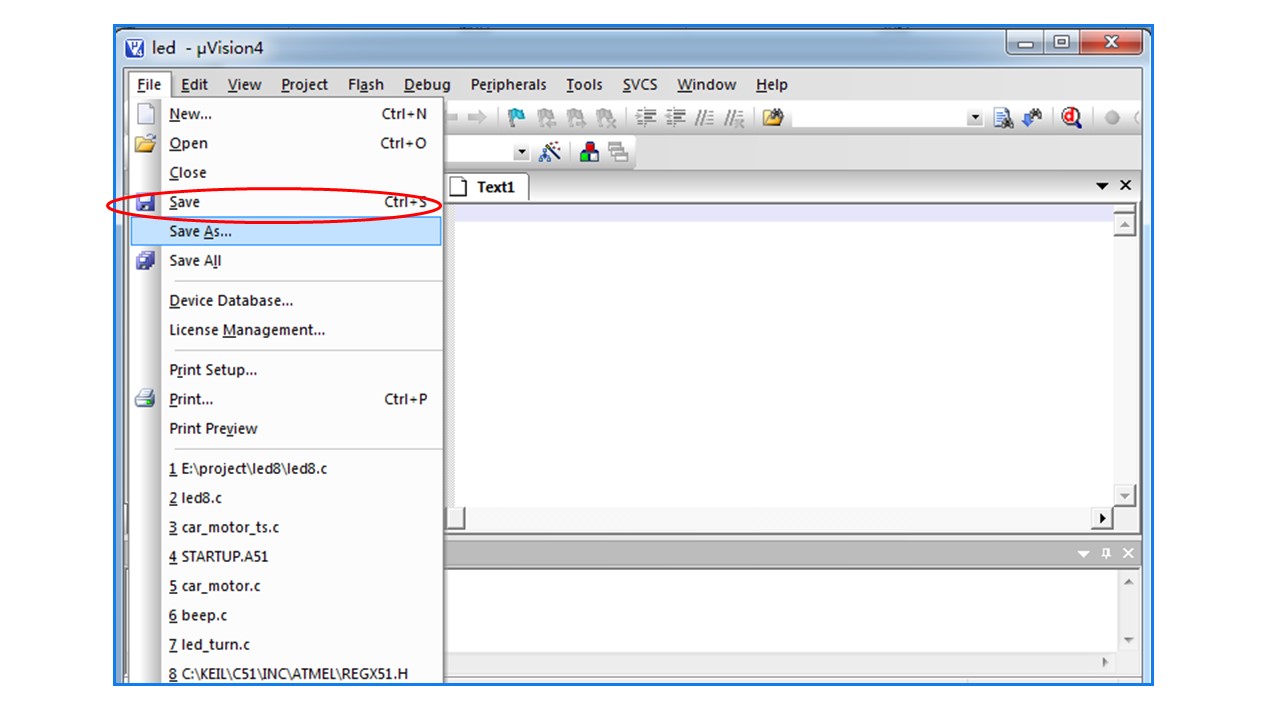1280x720 pixels.
Task: Open the bottom panel's window position menu
Action: tap(1084, 553)
